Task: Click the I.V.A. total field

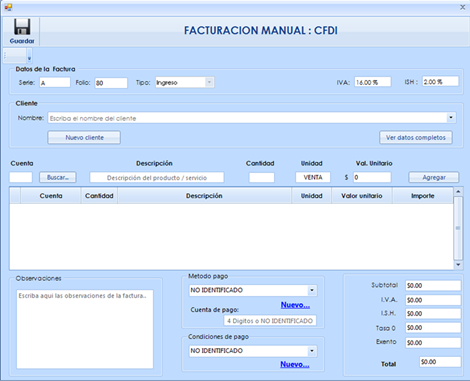Action: (433, 300)
